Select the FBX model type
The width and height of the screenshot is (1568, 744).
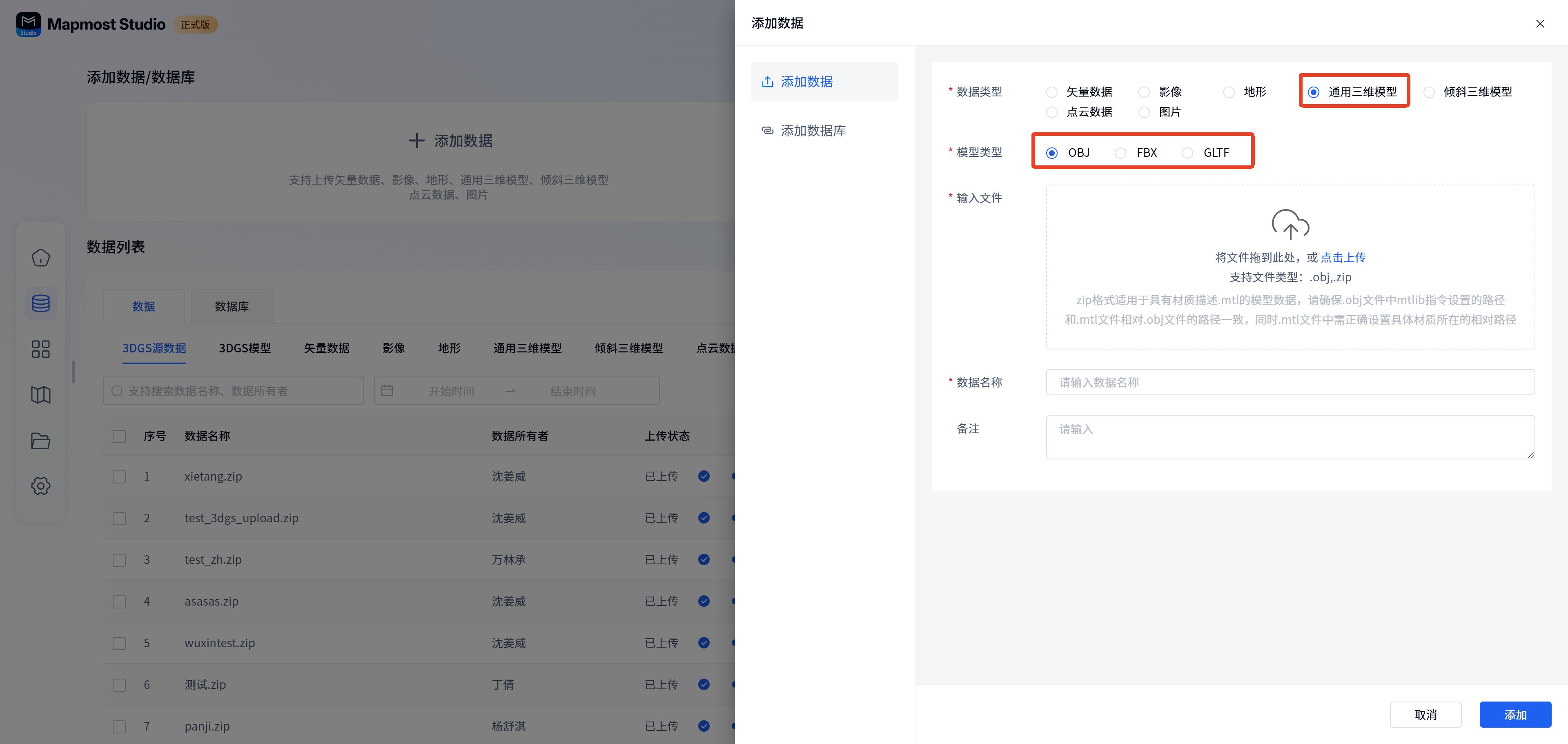click(x=1120, y=153)
